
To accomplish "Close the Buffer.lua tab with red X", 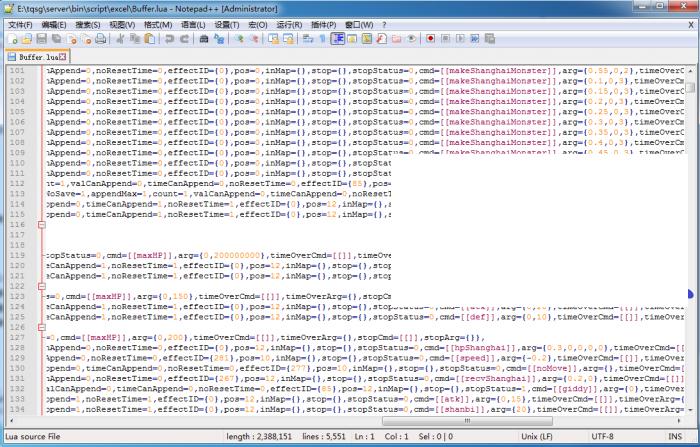I will tap(63, 57).
